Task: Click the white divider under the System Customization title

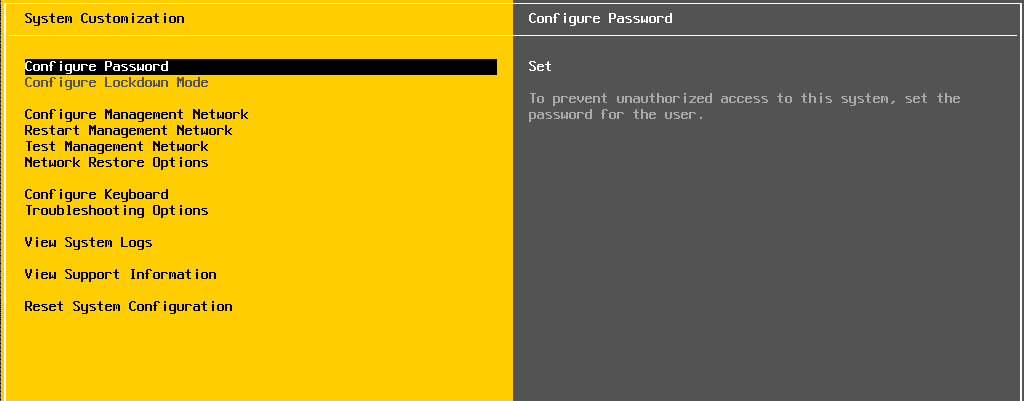Action: point(261,35)
